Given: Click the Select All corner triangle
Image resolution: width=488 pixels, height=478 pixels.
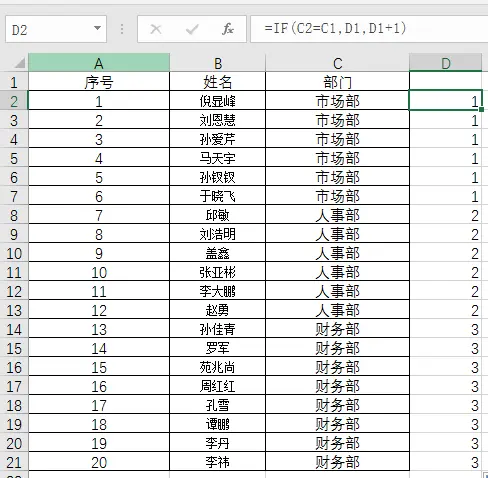Looking at the screenshot, I should tap(19, 62).
